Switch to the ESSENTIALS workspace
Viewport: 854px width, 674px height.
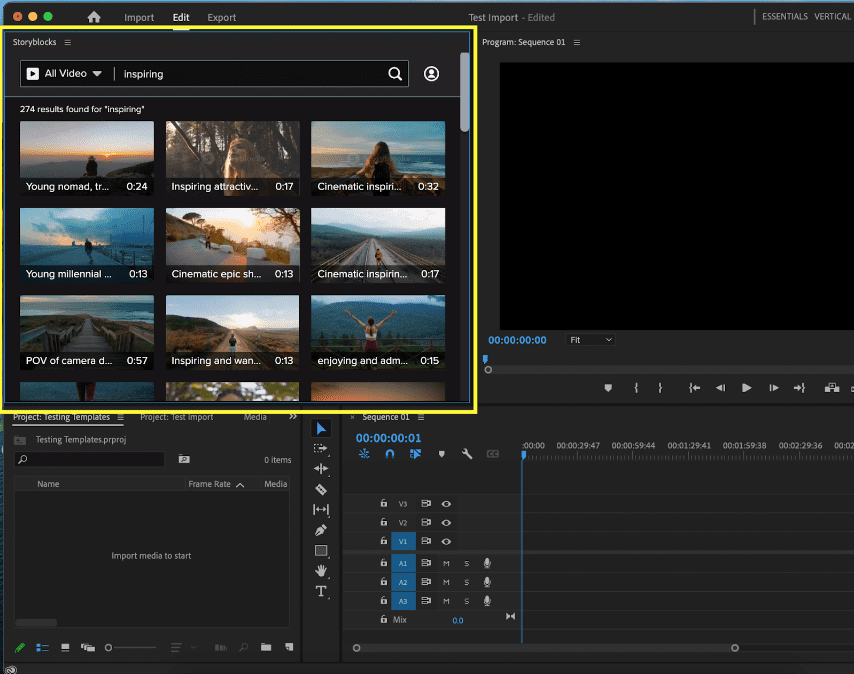pos(783,17)
